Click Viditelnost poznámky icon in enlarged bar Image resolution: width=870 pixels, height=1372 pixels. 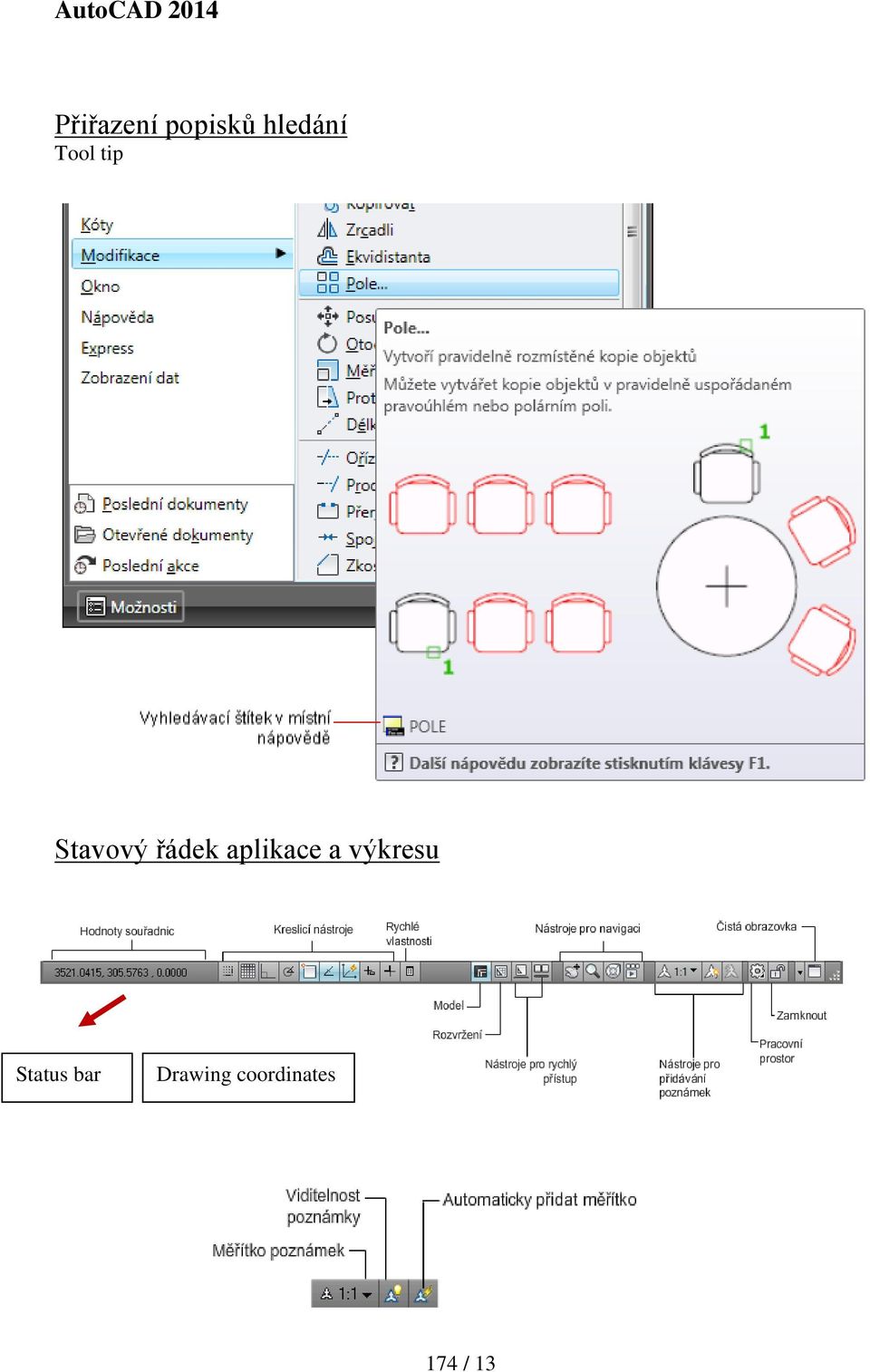coord(393,1293)
